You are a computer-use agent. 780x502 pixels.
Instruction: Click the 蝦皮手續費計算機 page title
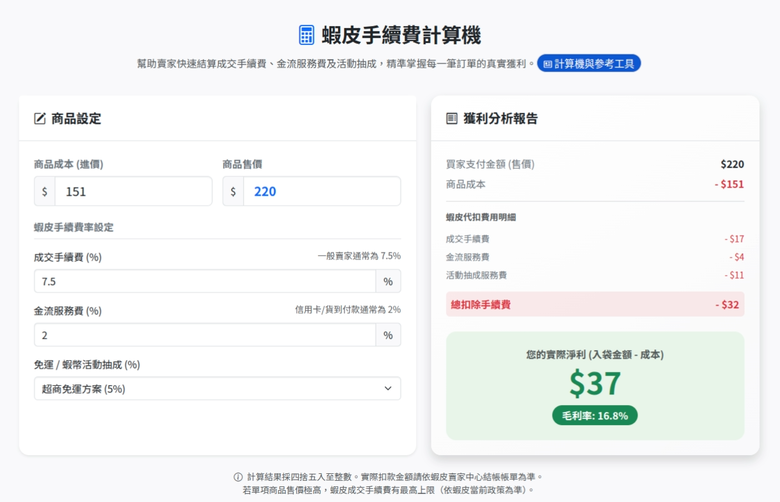pyautogui.click(x=401, y=35)
